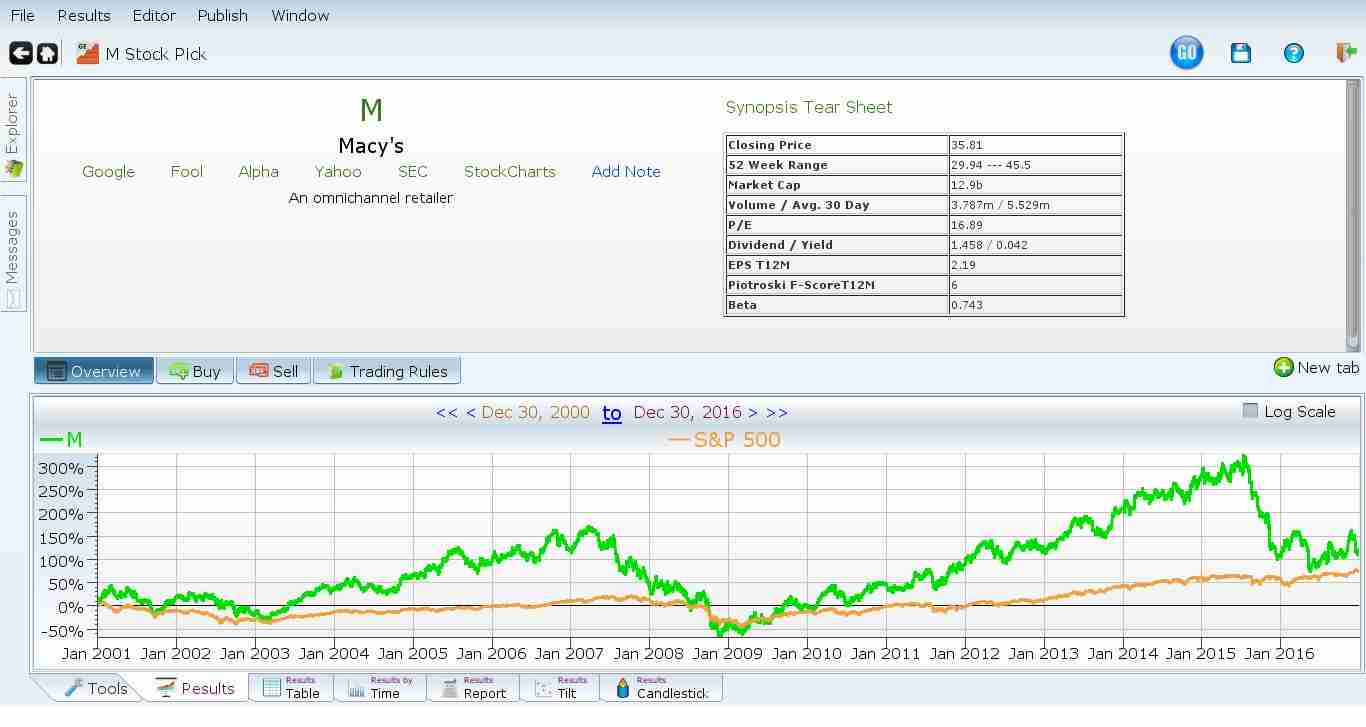Viewport: 1366px width, 727px height.
Task: Open the Results by Time tab
Action: (x=380, y=688)
